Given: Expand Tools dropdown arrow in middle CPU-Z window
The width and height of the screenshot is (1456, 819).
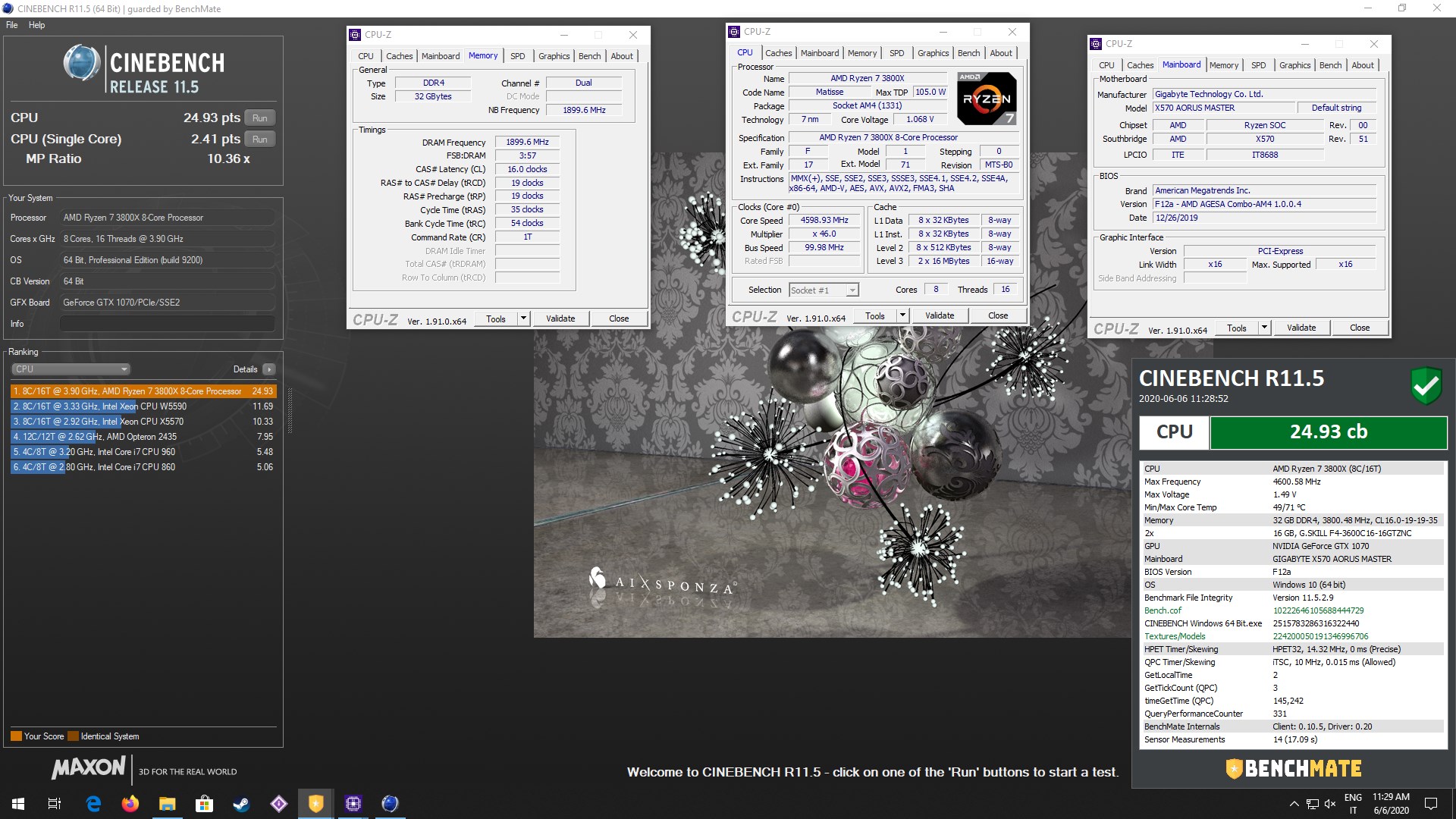Looking at the screenshot, I should (x=902, y=316).
